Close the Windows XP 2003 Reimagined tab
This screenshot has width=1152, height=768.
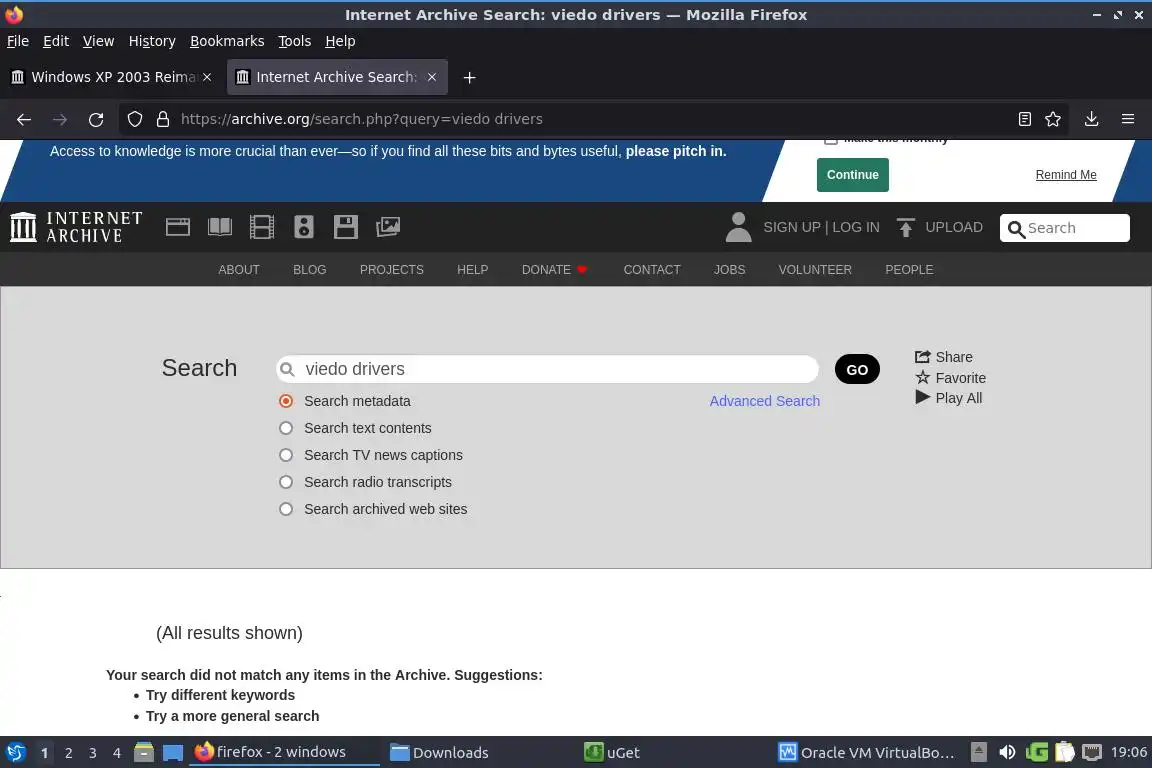[x=207, y=77]
